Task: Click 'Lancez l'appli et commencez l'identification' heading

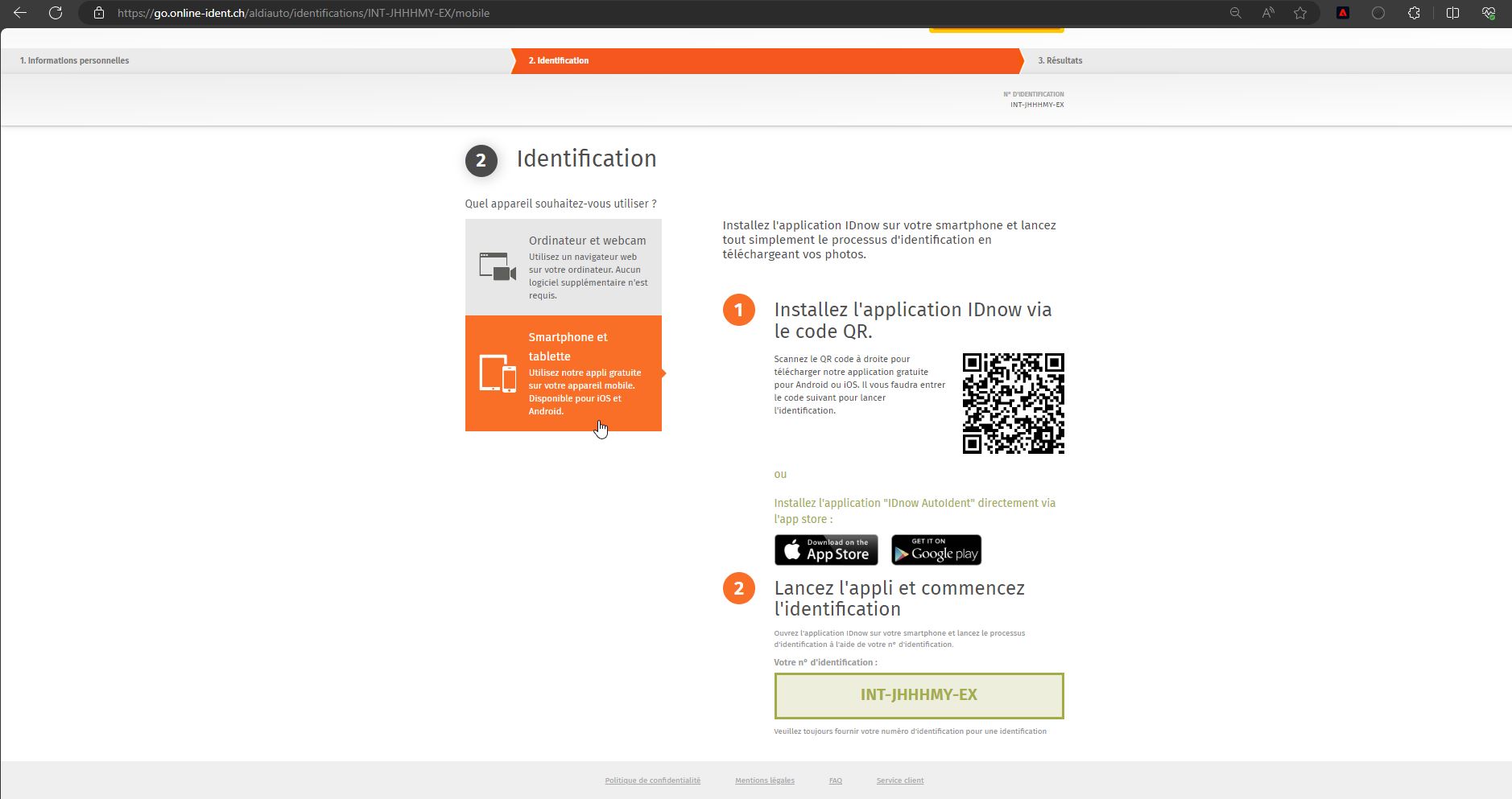Action: pos(899,598)
